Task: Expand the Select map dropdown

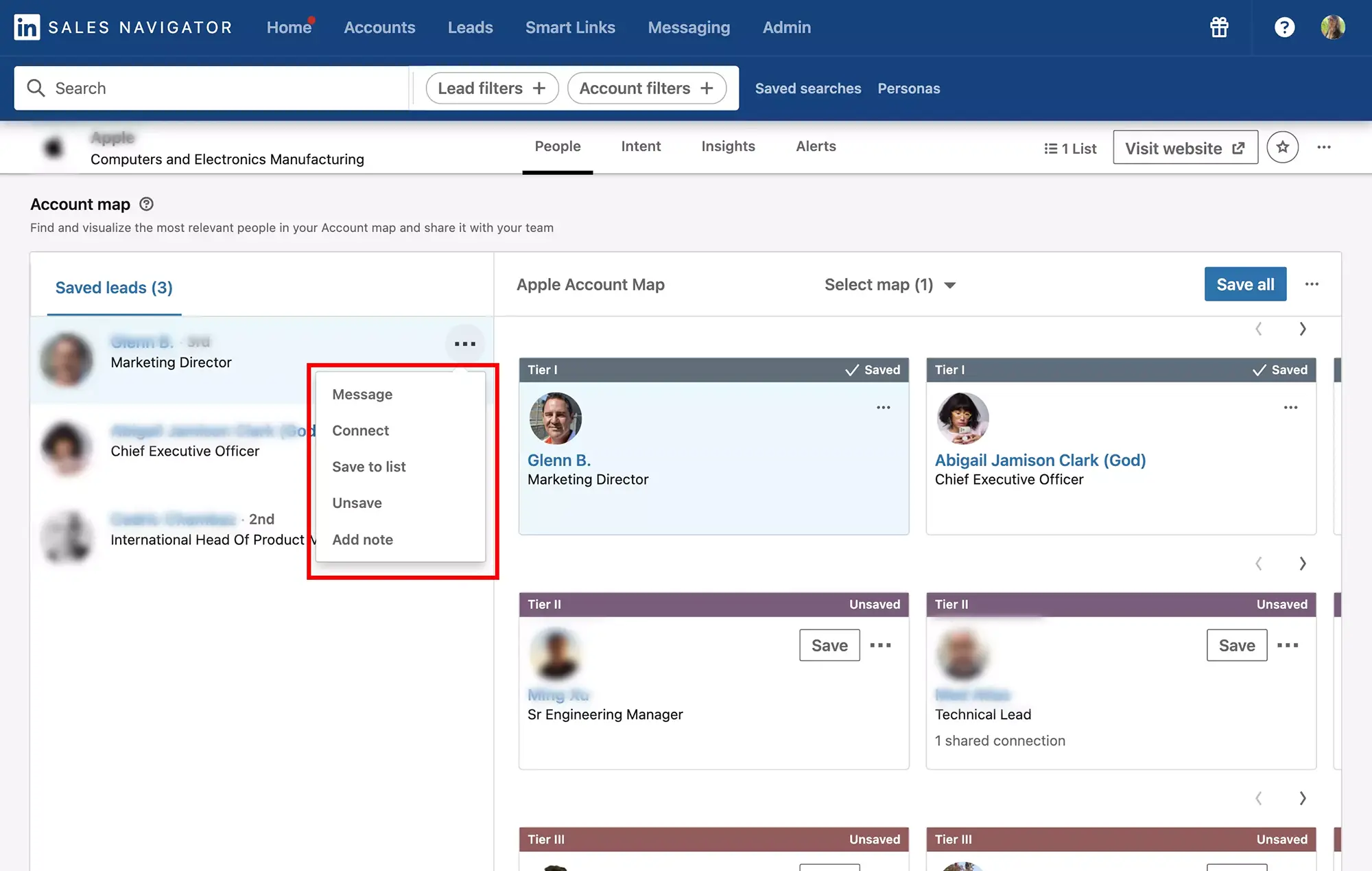Action: point(888,283)
